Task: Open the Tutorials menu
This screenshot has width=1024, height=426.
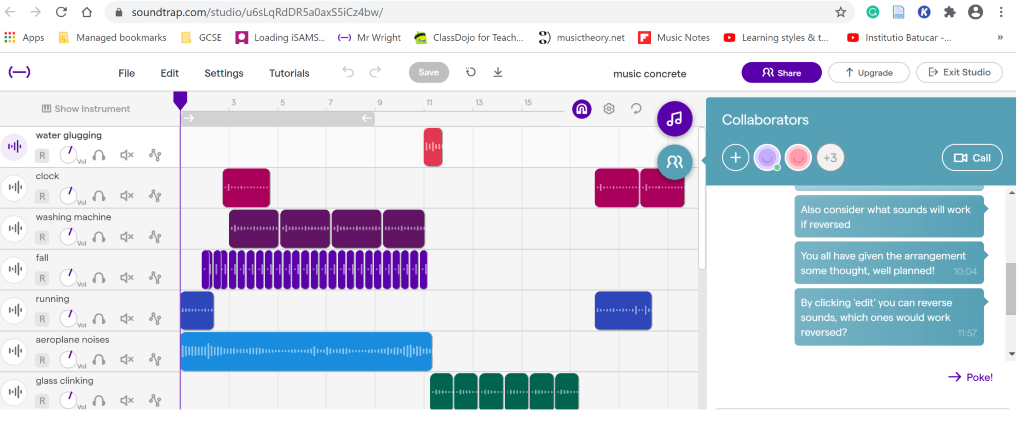Action: (289, 73)
